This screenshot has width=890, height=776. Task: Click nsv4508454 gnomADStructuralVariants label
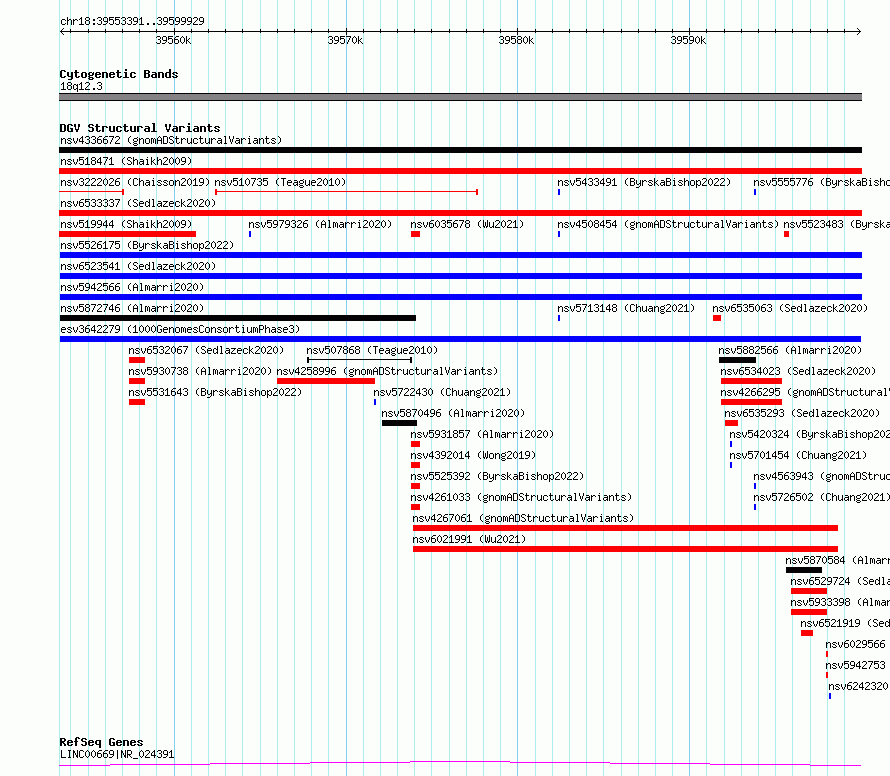coord(668,224)
